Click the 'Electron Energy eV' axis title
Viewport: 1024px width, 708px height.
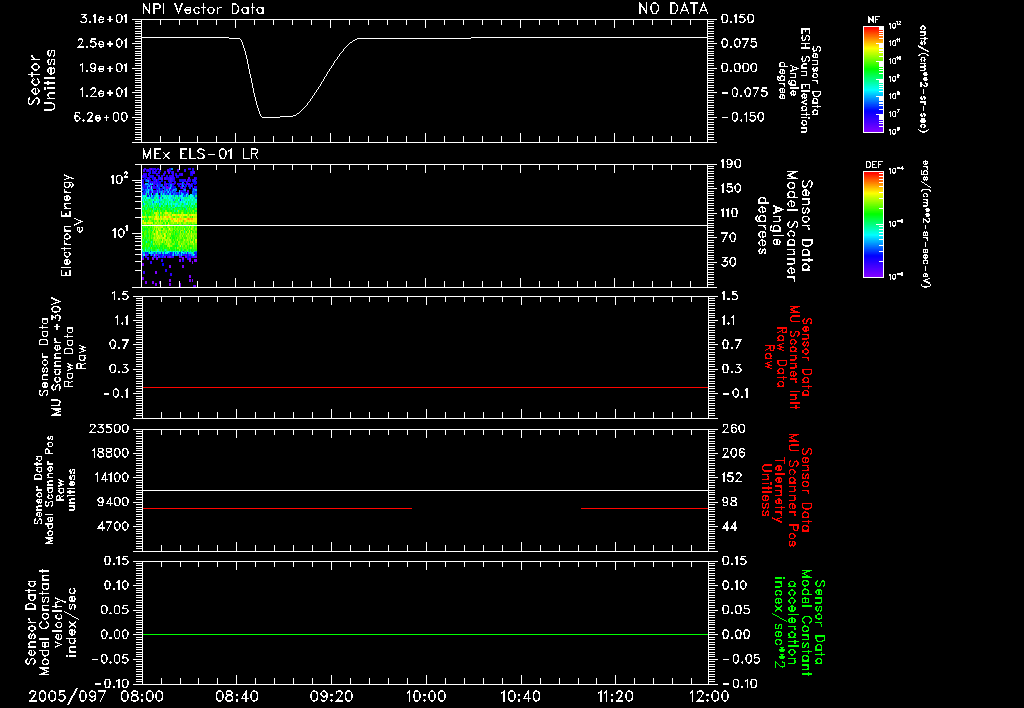pos(72,225)
